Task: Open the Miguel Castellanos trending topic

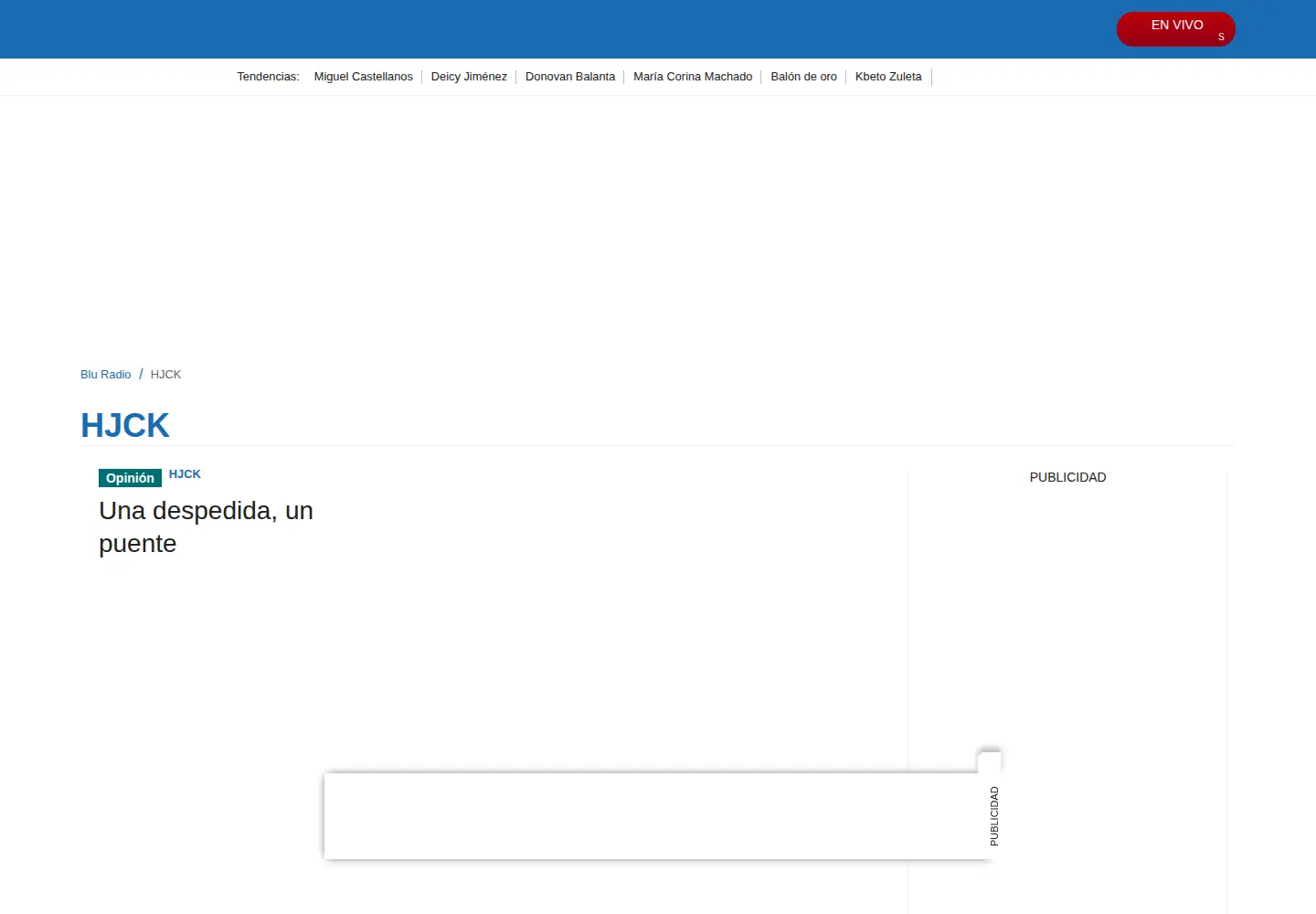Action: [x=363, y=77]
